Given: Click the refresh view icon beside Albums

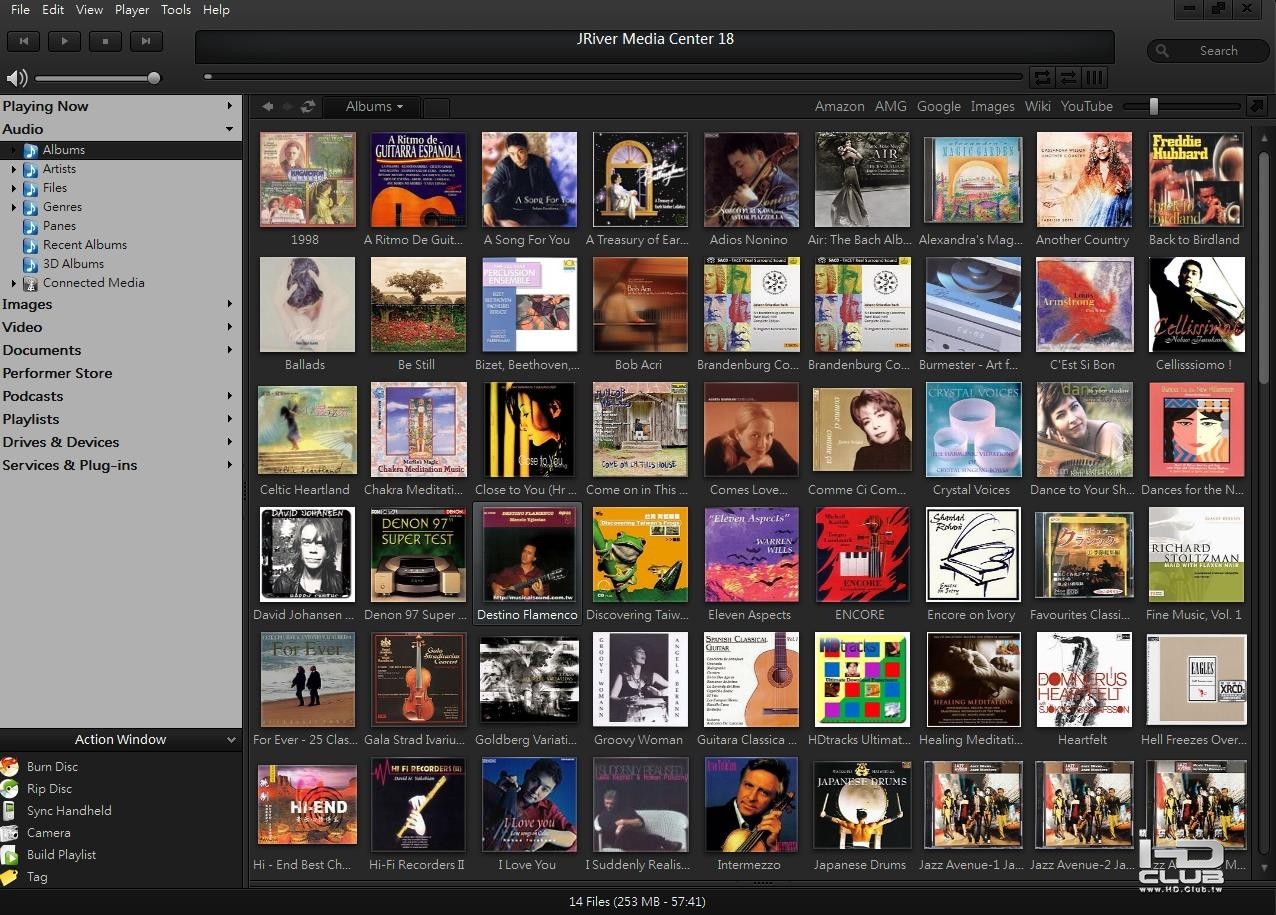Looking at the screenshot, I should tap(308, 107).
